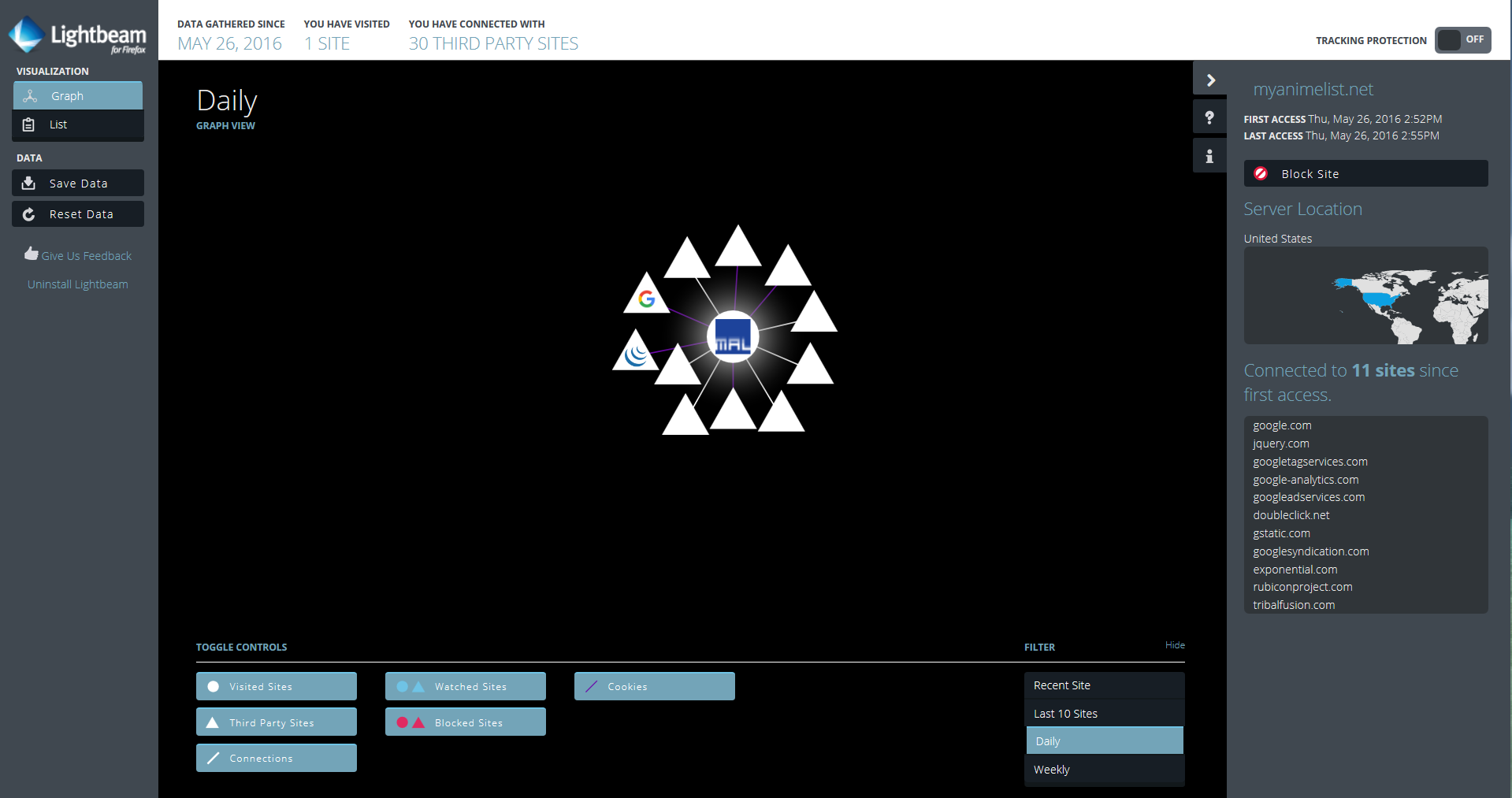Toggle Visited Sites visibility

tap(276, 686)
